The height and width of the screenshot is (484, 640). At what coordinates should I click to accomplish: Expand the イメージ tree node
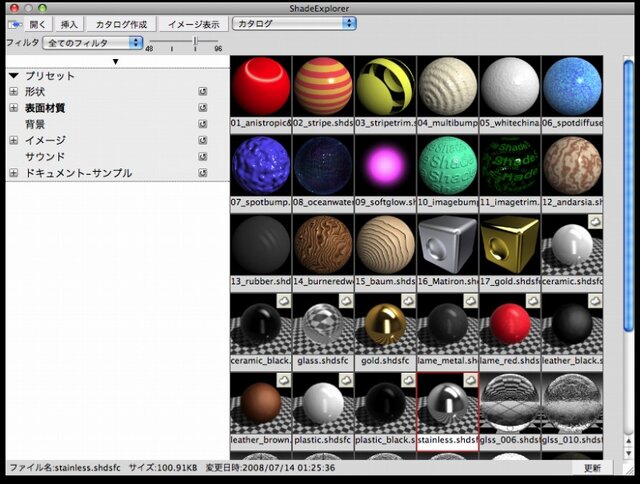click(13, 140)
